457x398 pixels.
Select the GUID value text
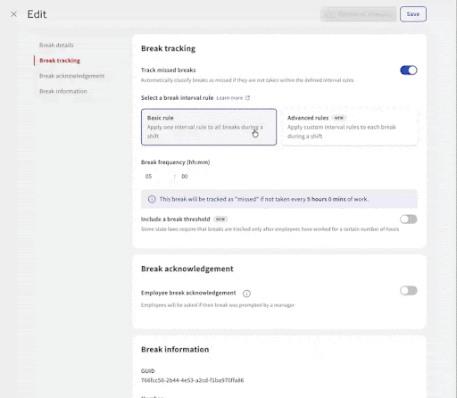tap(192, 380)
